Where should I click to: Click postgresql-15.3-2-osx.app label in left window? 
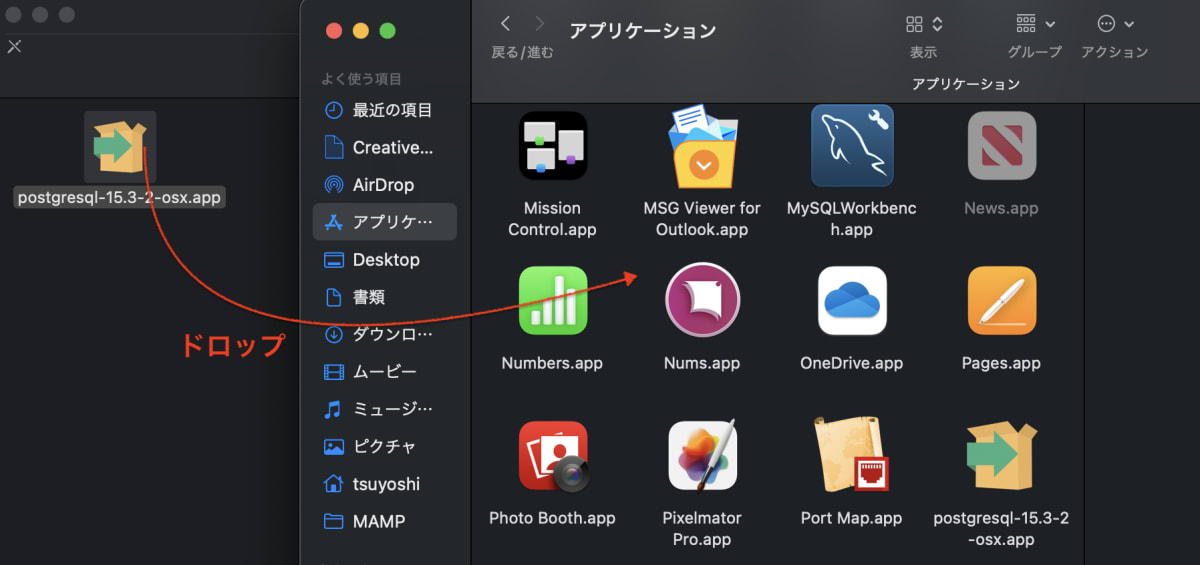pos(120,198)
